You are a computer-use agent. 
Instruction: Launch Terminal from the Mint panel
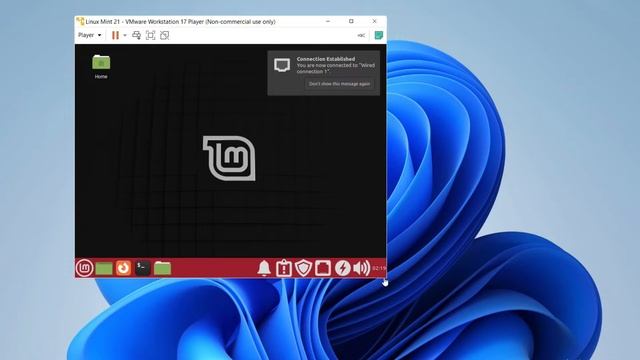tap(142, 268)
